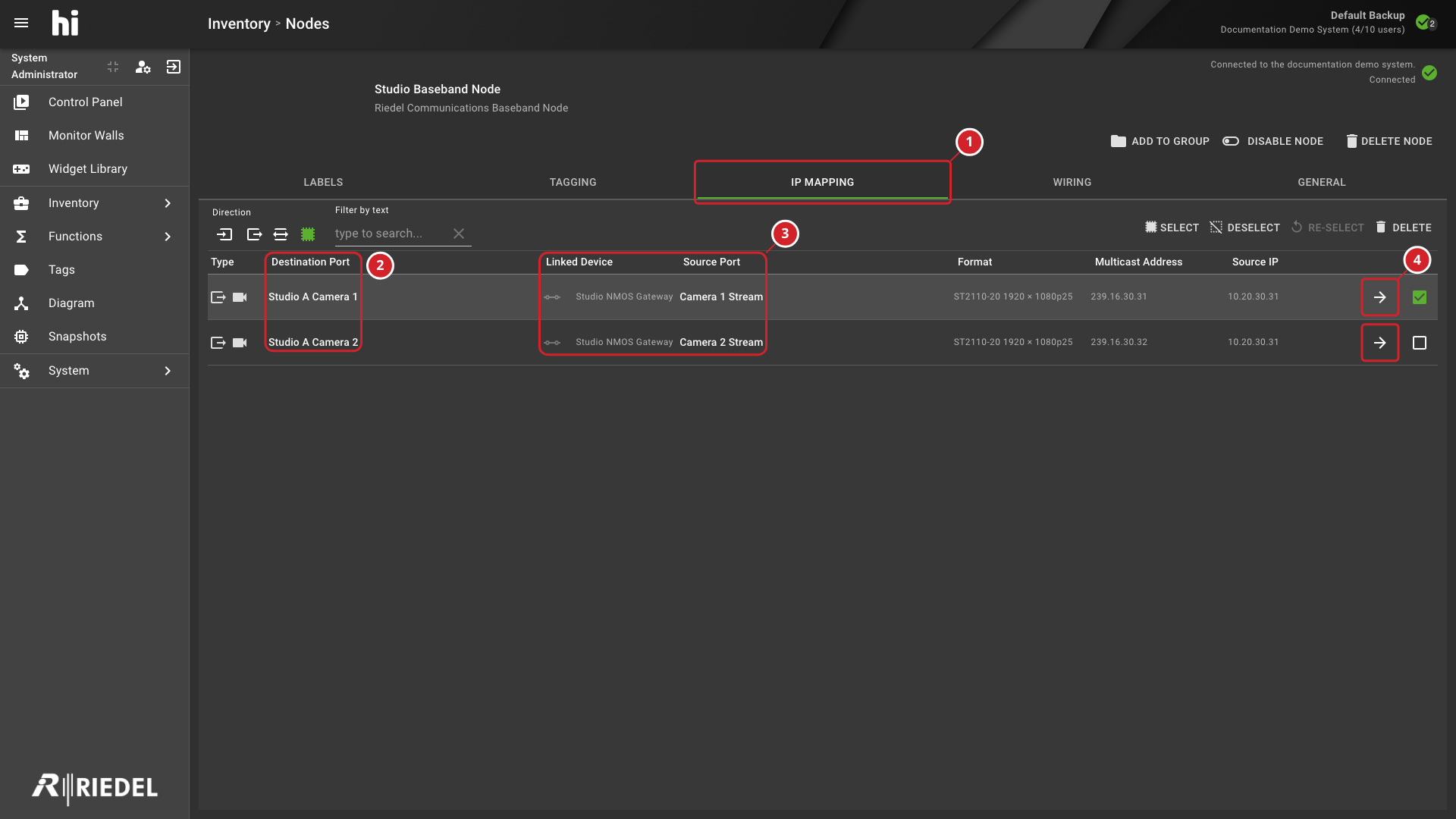Filter by input direction icon

tap(224, 234)
